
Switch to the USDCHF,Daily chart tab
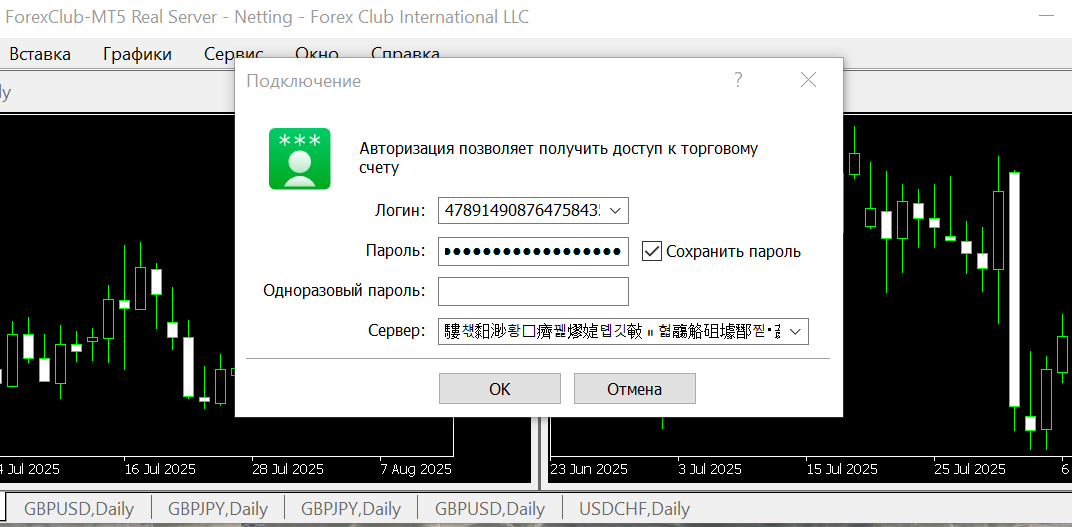pyautogui.click(x=634, y=509)
